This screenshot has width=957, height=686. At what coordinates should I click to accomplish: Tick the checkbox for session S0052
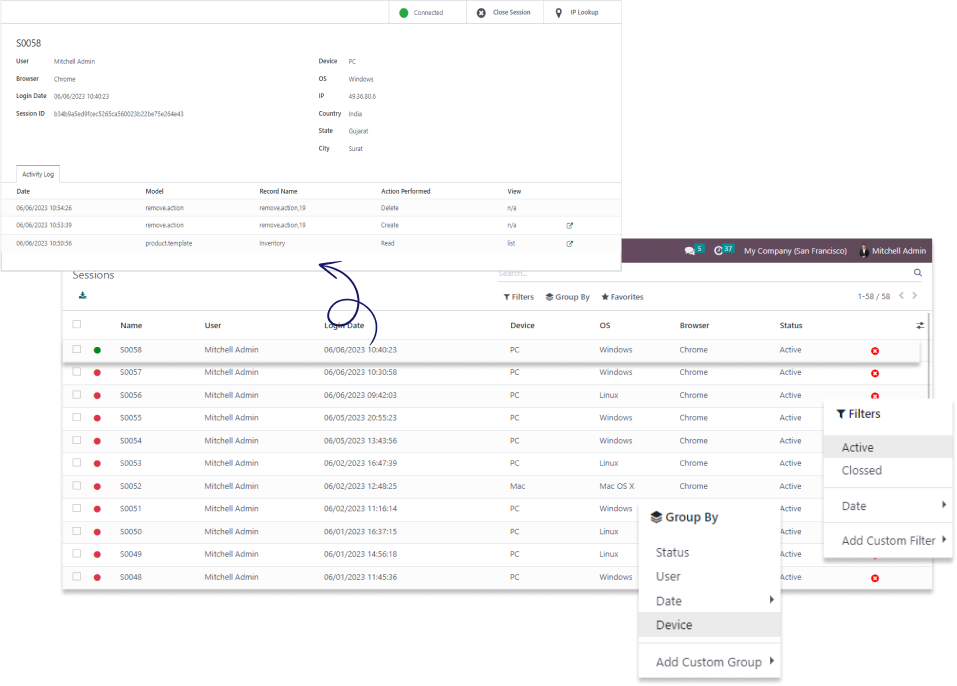coord(77,486)
